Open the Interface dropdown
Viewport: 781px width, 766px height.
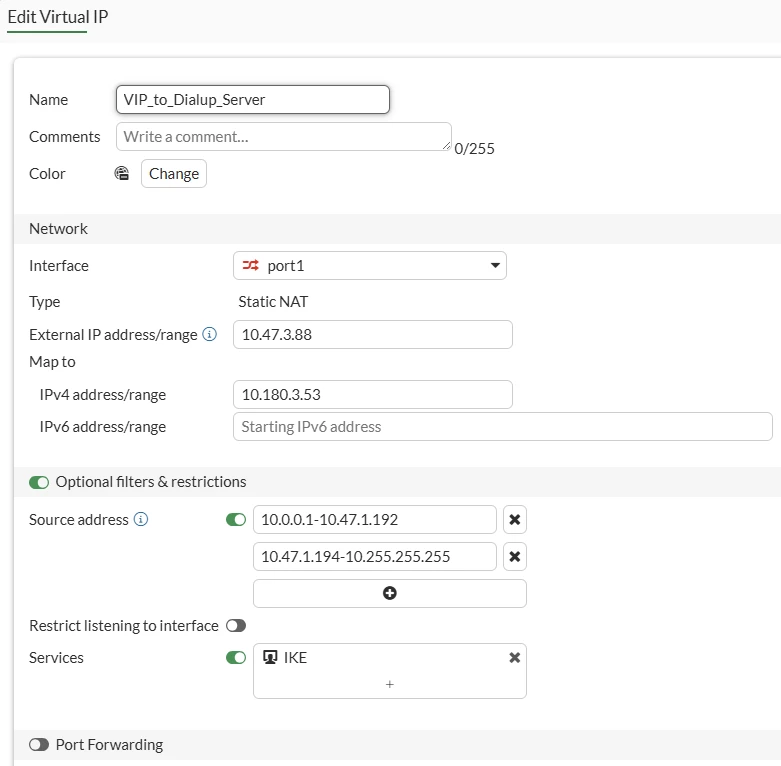(370, 265)
